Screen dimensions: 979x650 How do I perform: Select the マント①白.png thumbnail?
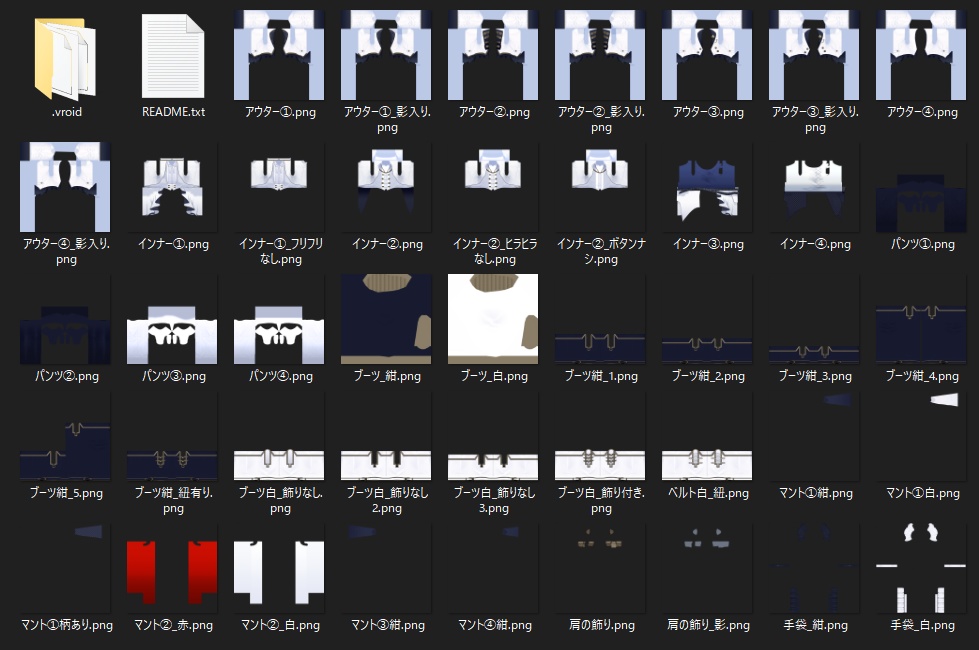[921, 436]
